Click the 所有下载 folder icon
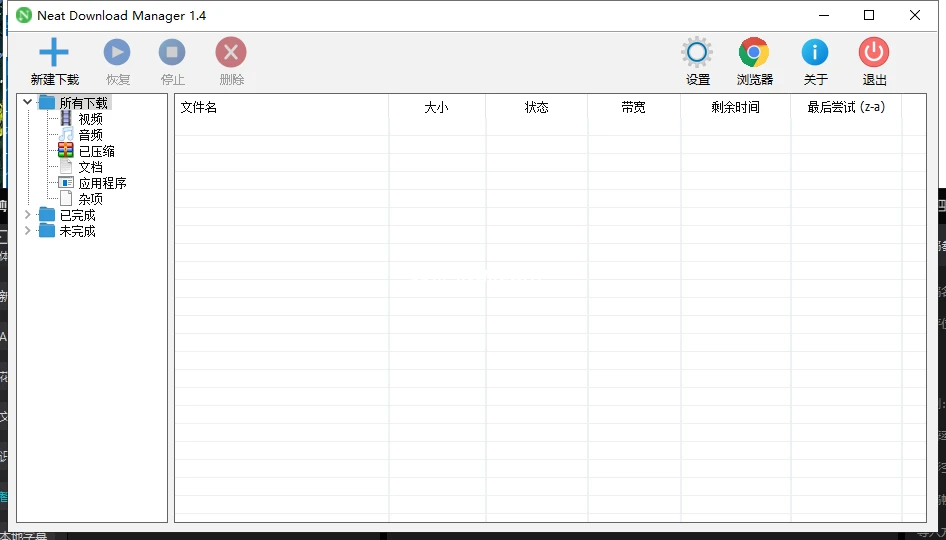Screen dimensions: 946x540 coord(47,103)
